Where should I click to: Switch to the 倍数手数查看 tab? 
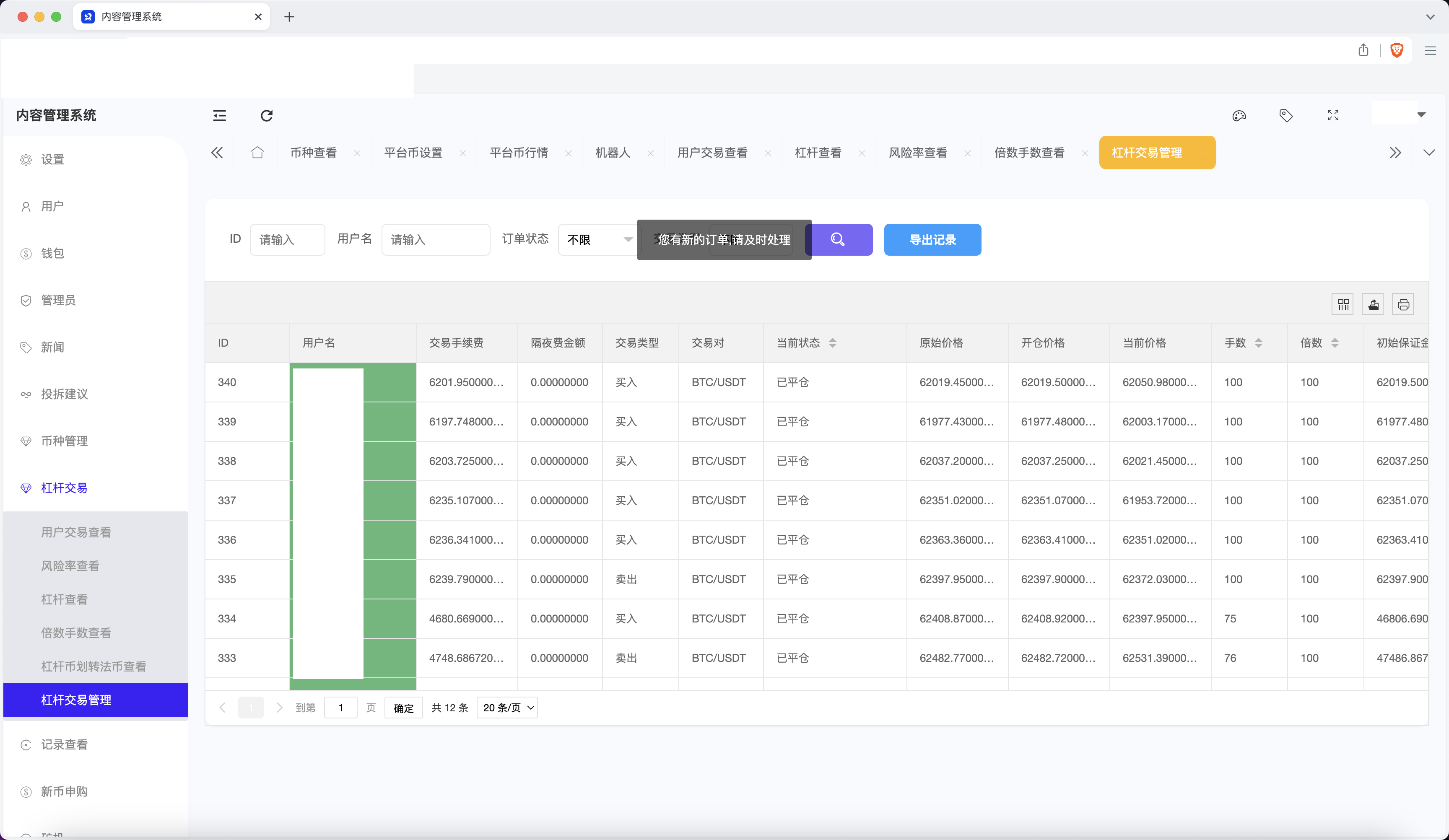(x=1029, y=152)
